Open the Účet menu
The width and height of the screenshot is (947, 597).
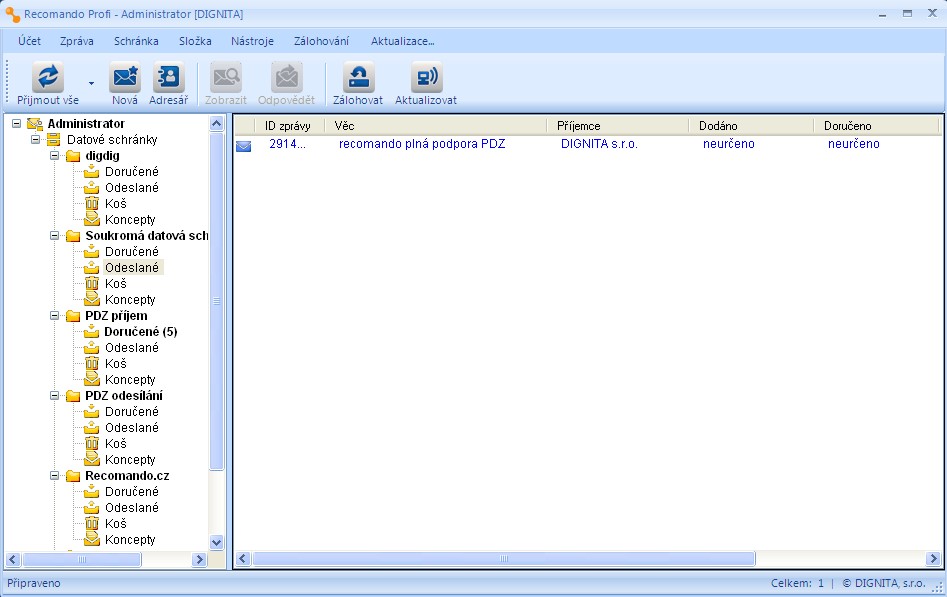pyautogui.click(x=30, y=41)
